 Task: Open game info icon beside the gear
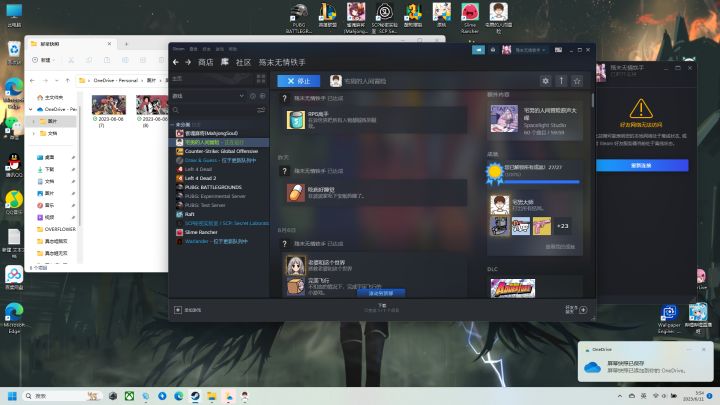point(561,81)
